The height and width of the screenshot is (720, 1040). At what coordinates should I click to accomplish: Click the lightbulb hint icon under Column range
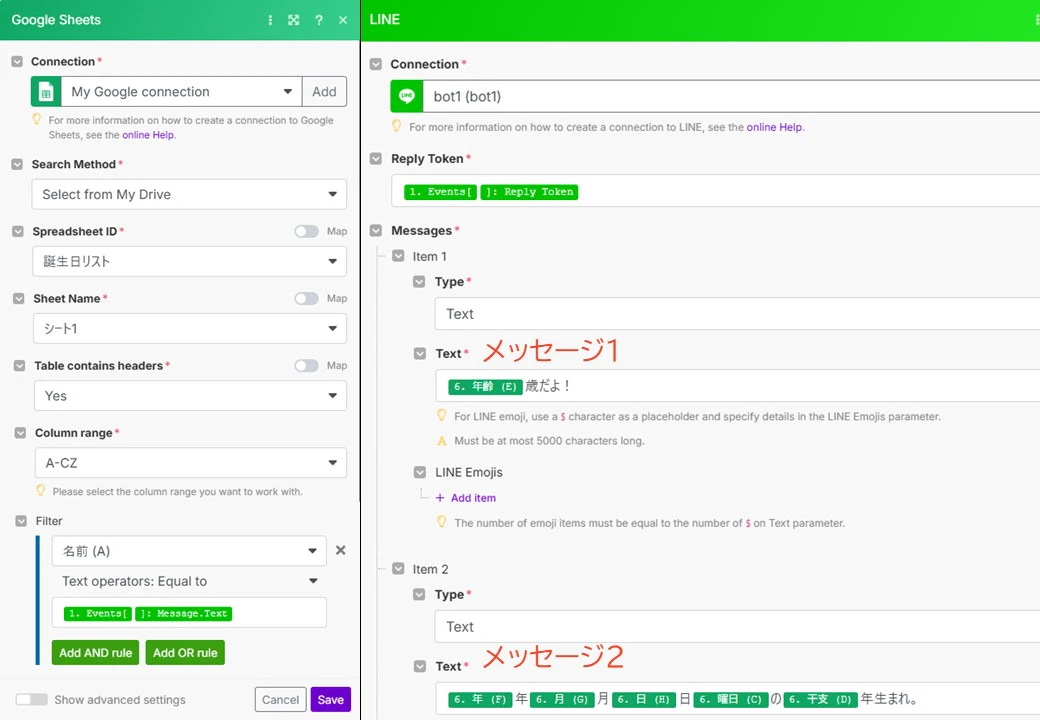(40, 491)
